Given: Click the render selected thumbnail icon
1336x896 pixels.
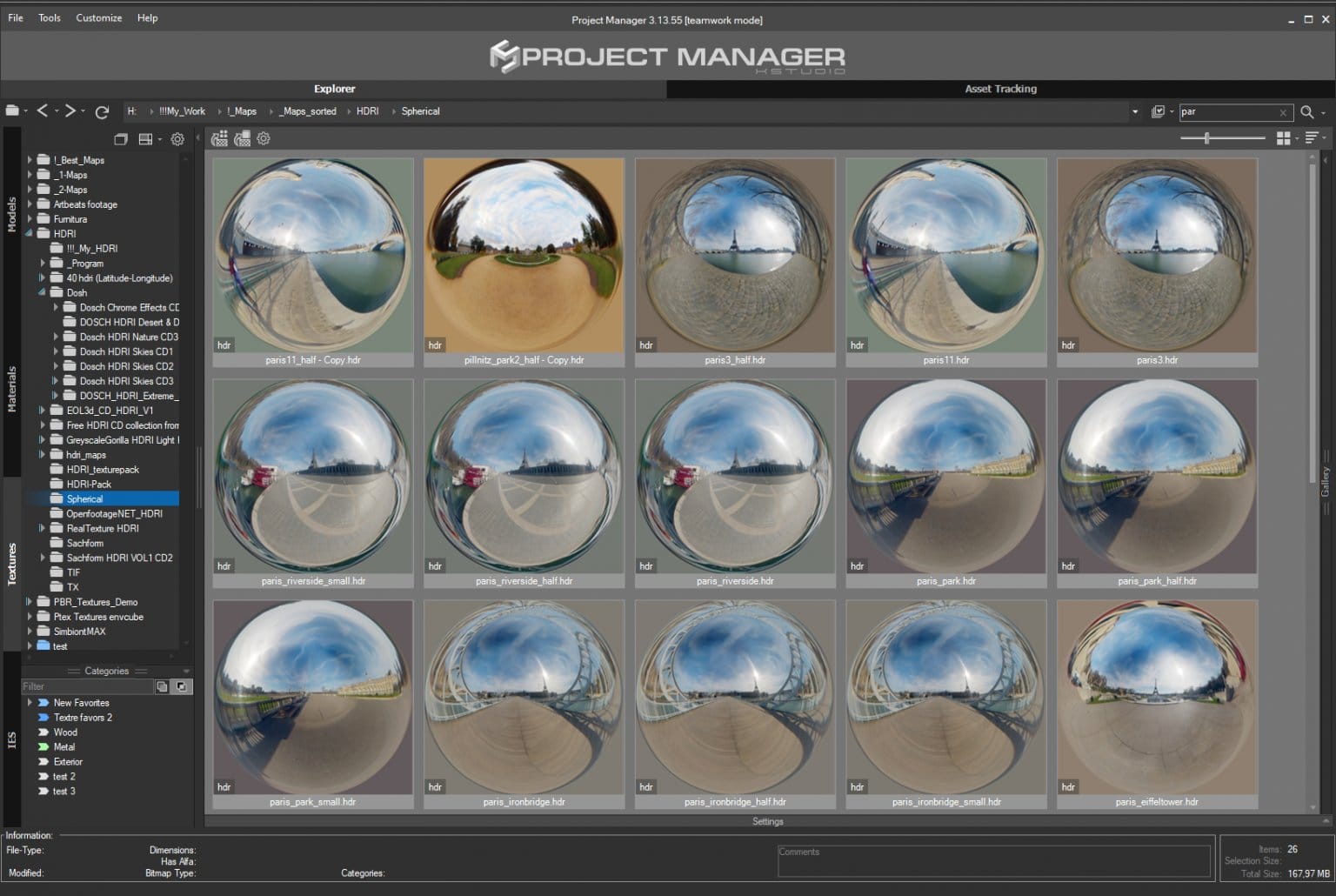Looking at the screenshot, I should click(242, 138).
